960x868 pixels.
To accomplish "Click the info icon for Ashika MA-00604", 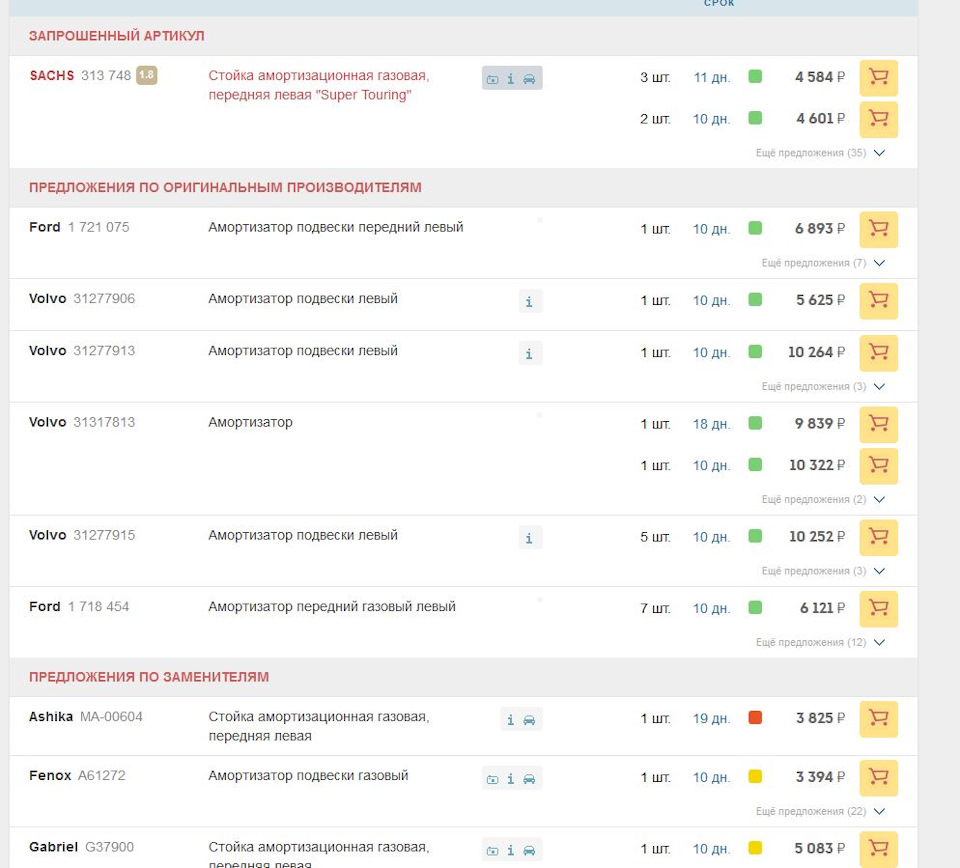I will (511, 719).
